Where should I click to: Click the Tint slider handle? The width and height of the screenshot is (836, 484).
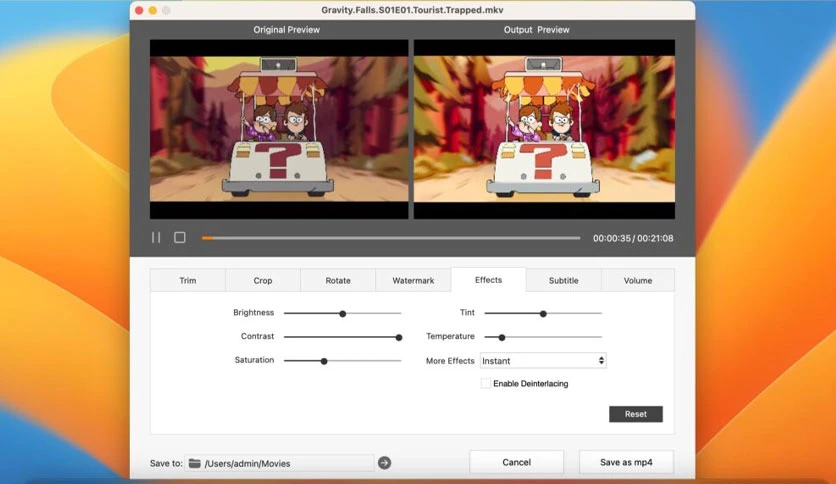click(x=543, y=313)
